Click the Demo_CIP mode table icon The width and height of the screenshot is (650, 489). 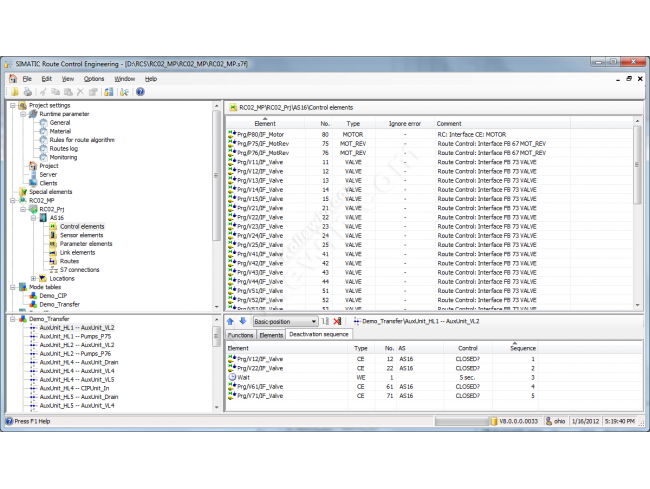point(32,296)
